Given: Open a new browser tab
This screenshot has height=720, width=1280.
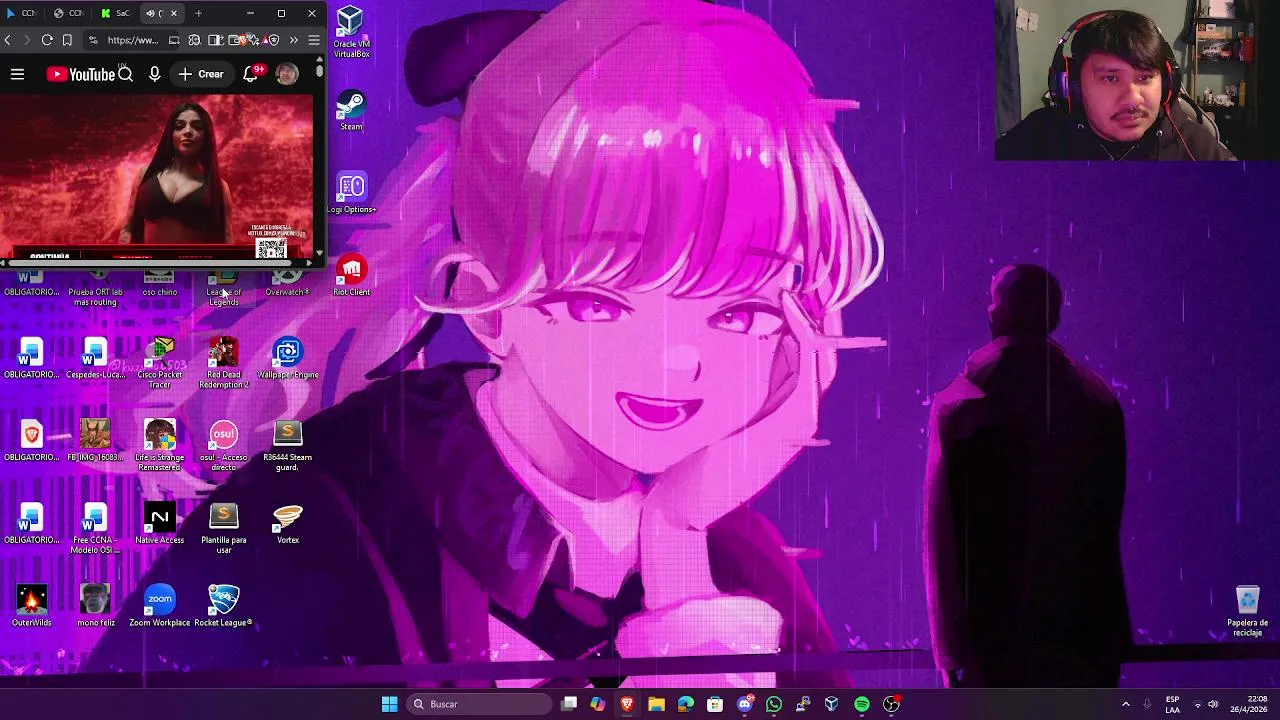Looking at the screenshot, I should 198,13.
